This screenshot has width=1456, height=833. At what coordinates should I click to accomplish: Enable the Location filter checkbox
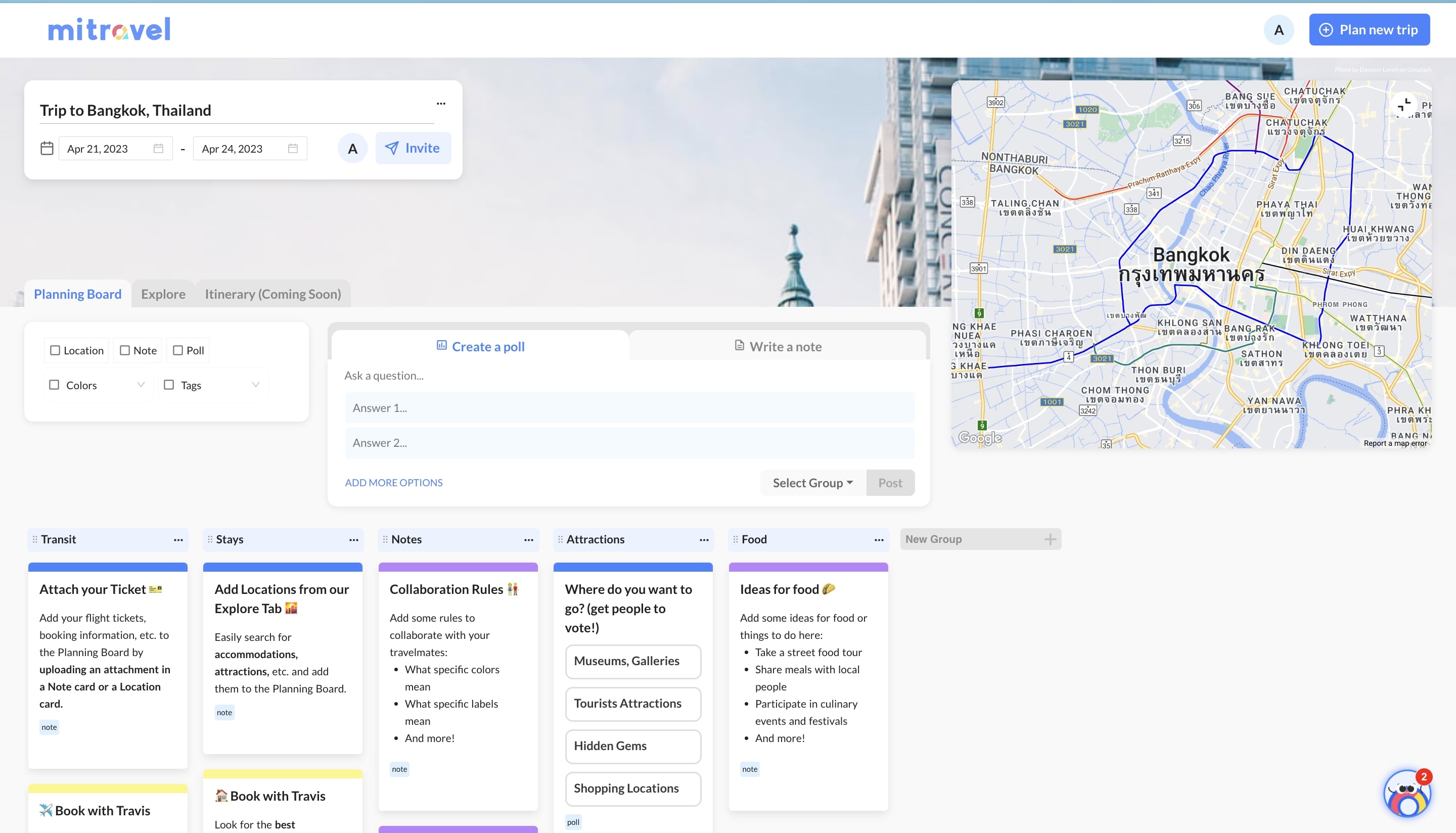56,350
